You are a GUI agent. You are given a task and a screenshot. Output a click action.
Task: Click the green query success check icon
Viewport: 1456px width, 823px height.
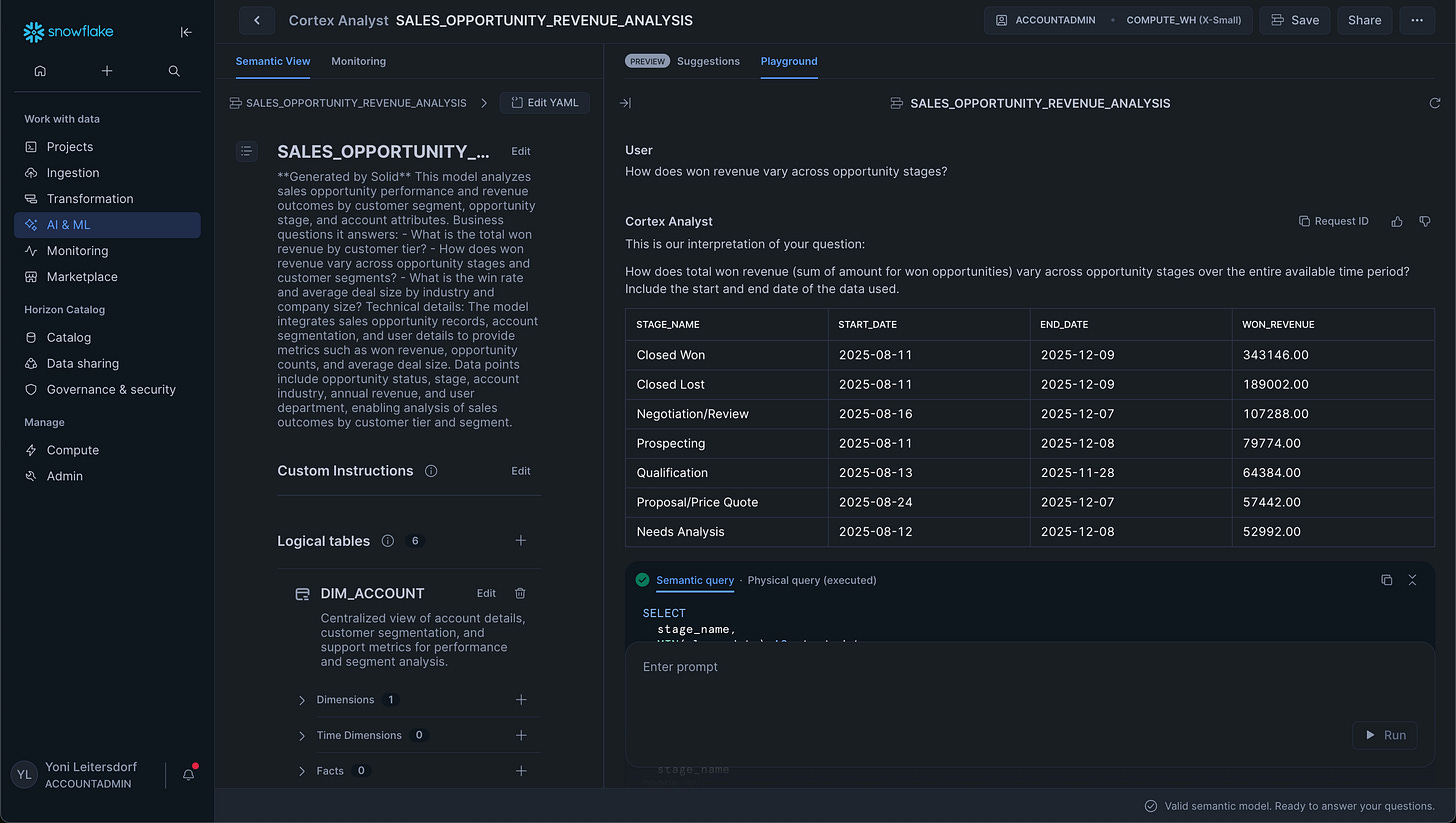[642, 580]
